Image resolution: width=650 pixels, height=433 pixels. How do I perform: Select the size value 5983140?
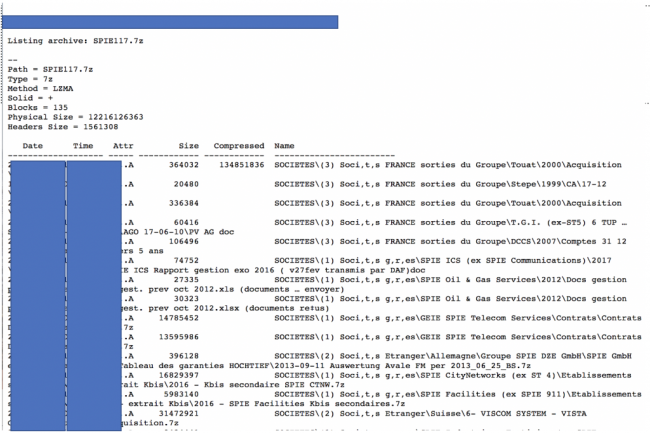pos(181,394)
